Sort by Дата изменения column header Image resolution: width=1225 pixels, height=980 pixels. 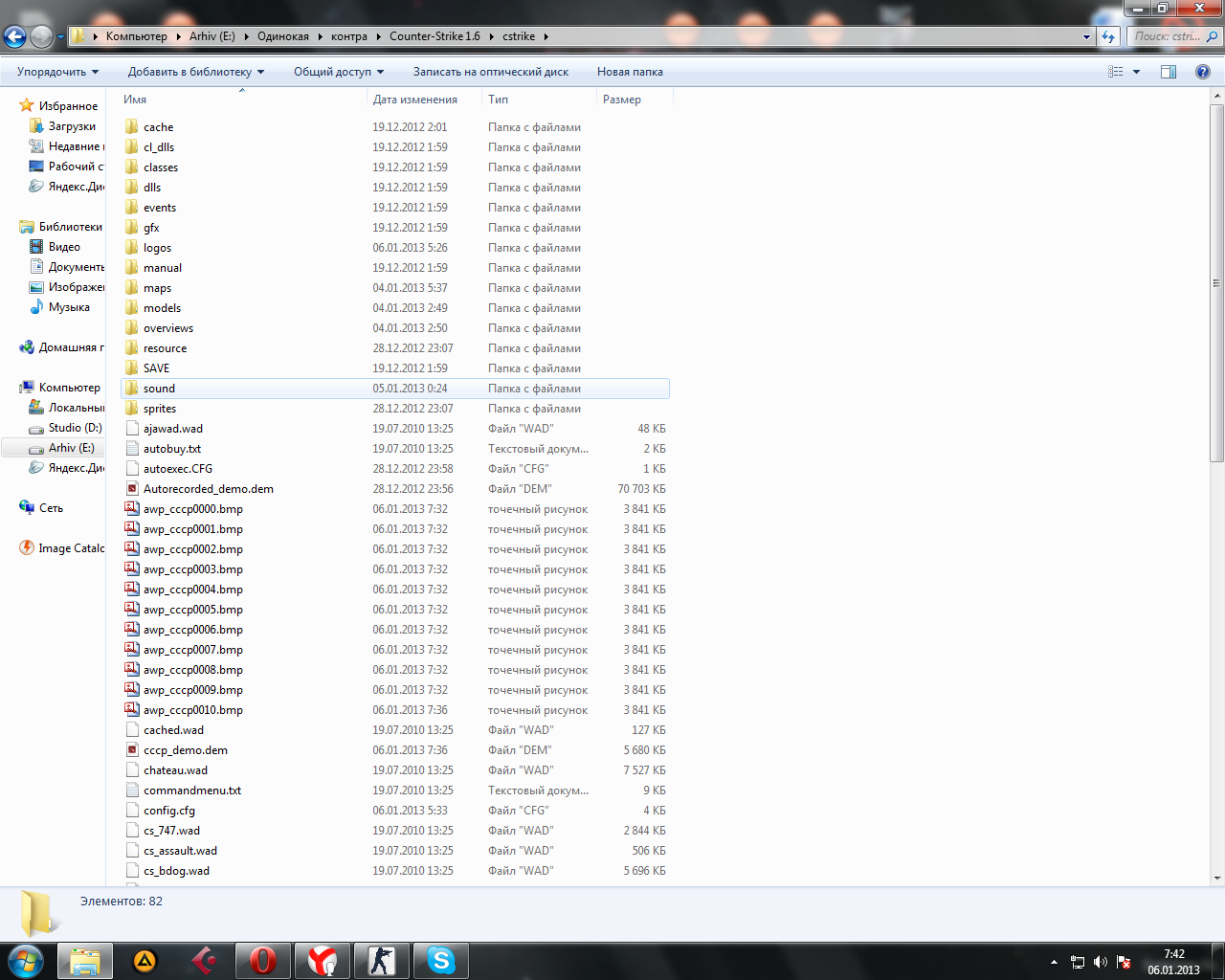click(x=424, y=100)
